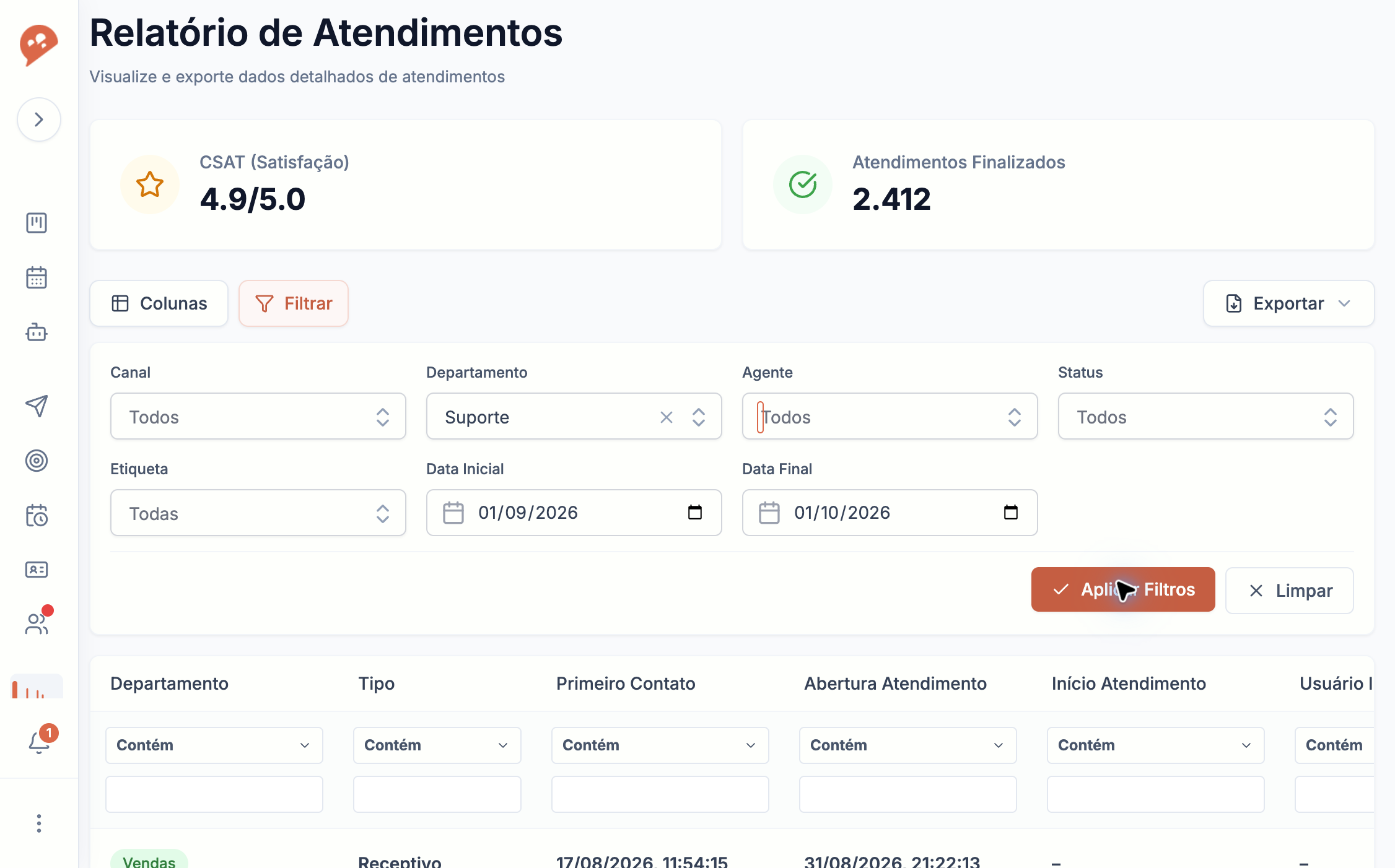Screen dimensions: 1395x868
Task: Open Contém dropdown under Início Atendimento column
Action: 1156,745
